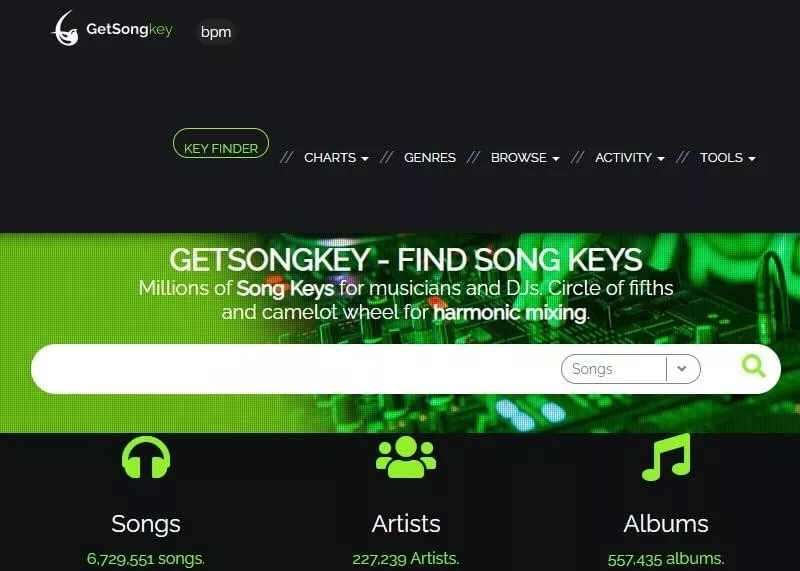Open the TOOLS dropdown menu
The image size is (800, 571).
click(x=728, y=158)
